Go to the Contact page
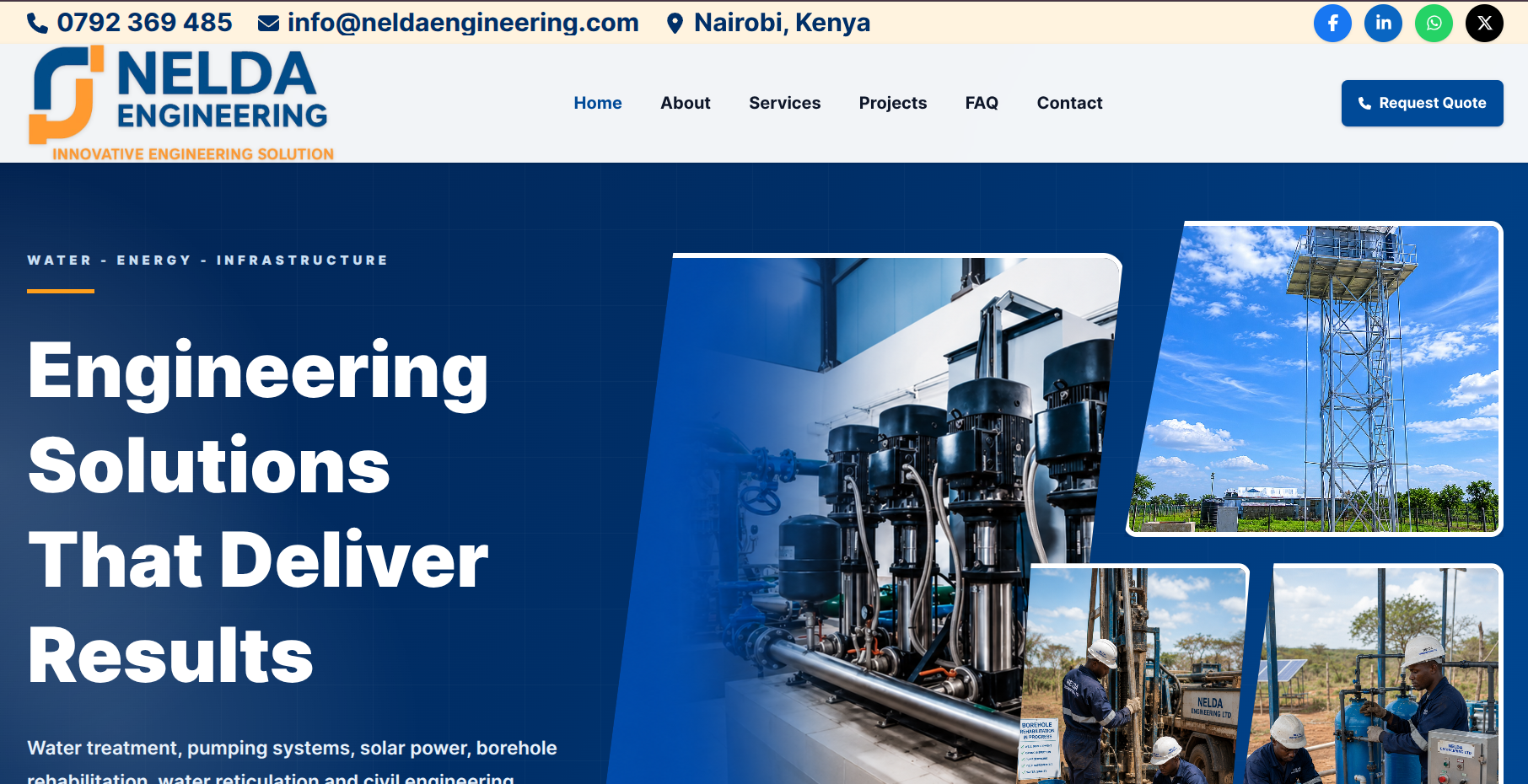 (x=1069, y=103)
